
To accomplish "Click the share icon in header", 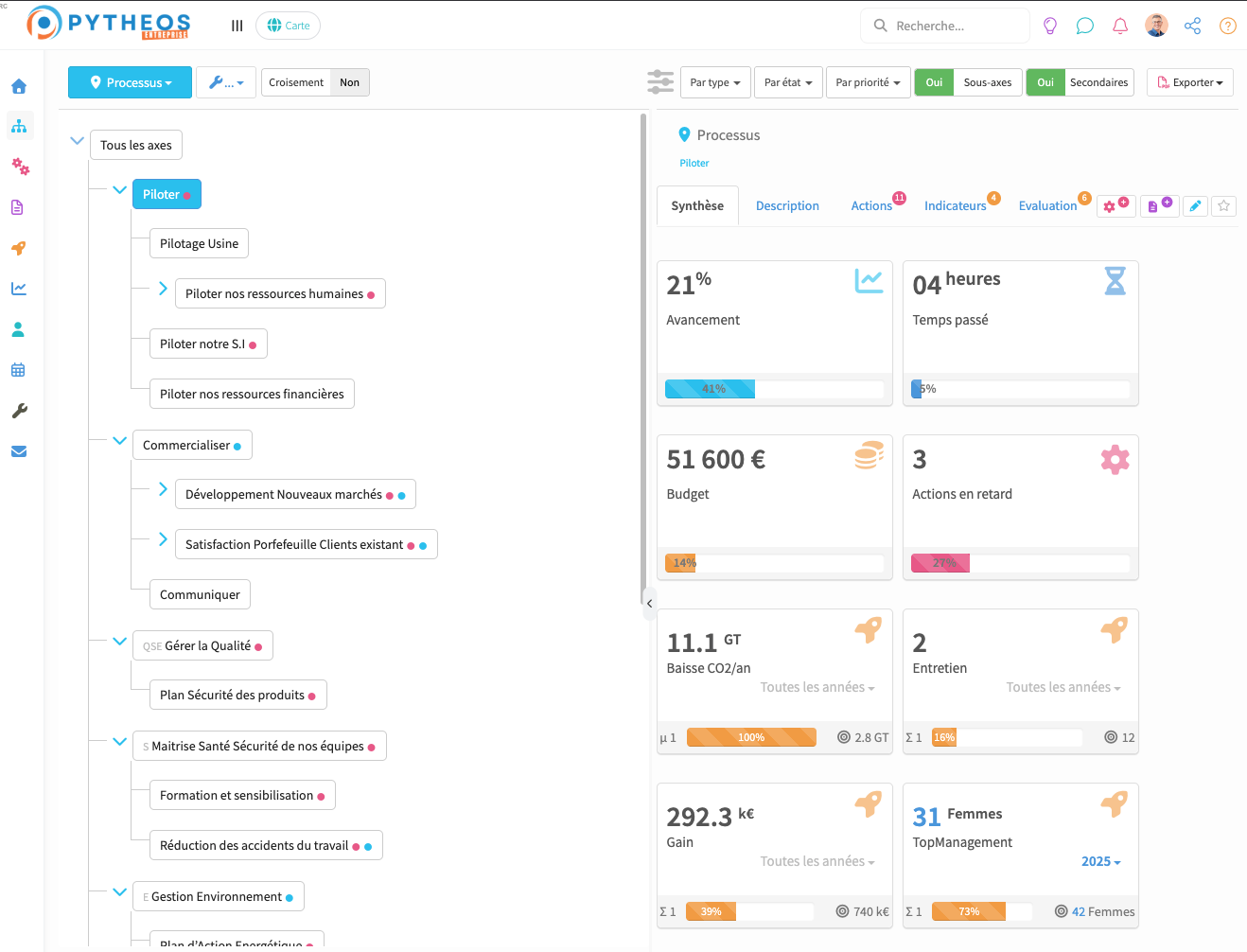I will tap(1192, 26).
